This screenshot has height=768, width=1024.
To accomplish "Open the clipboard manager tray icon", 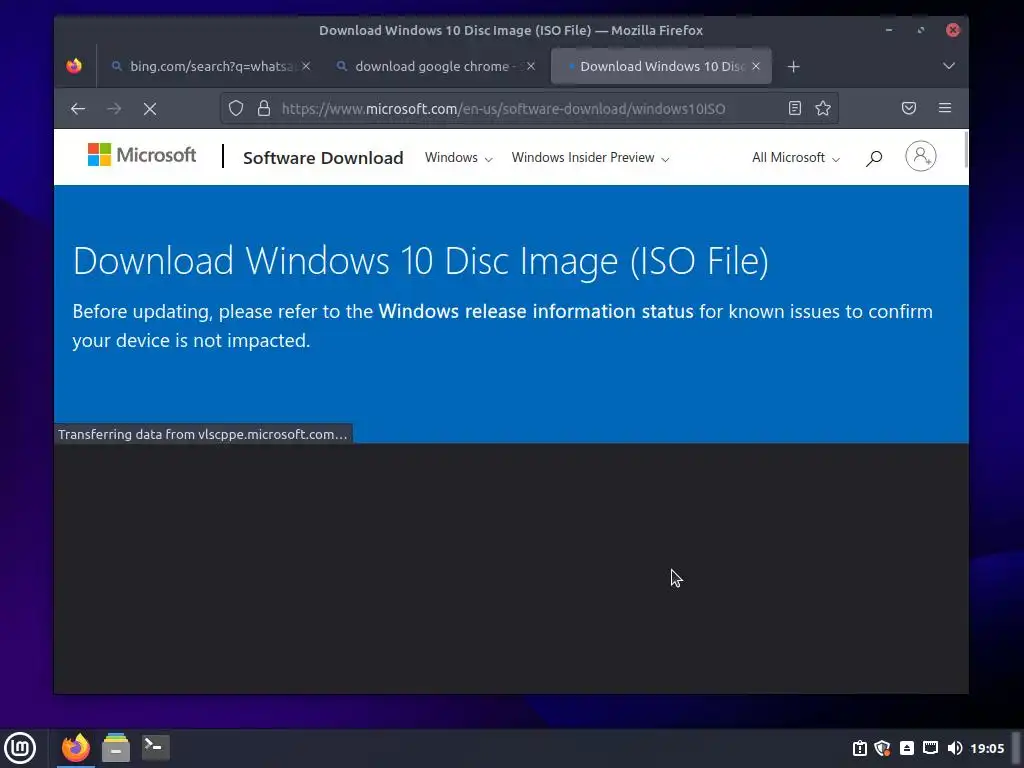I will (x=860, y=748).
